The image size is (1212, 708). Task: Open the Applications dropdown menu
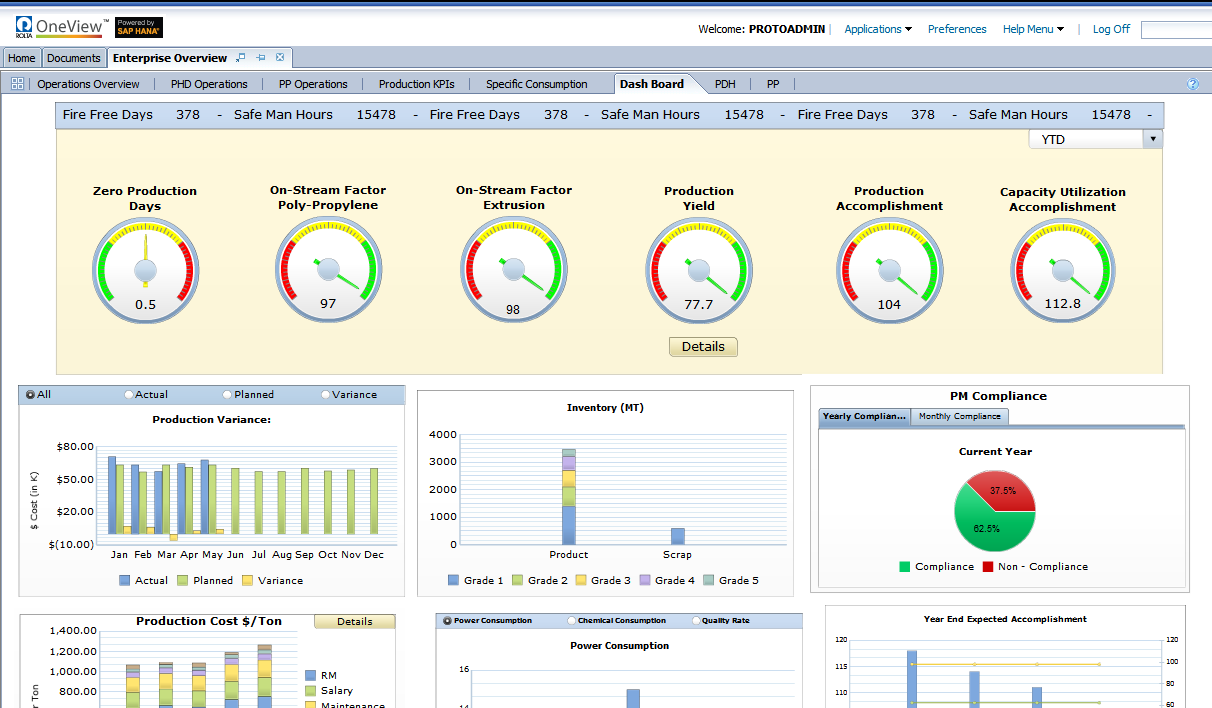click(x=878, y=29)
